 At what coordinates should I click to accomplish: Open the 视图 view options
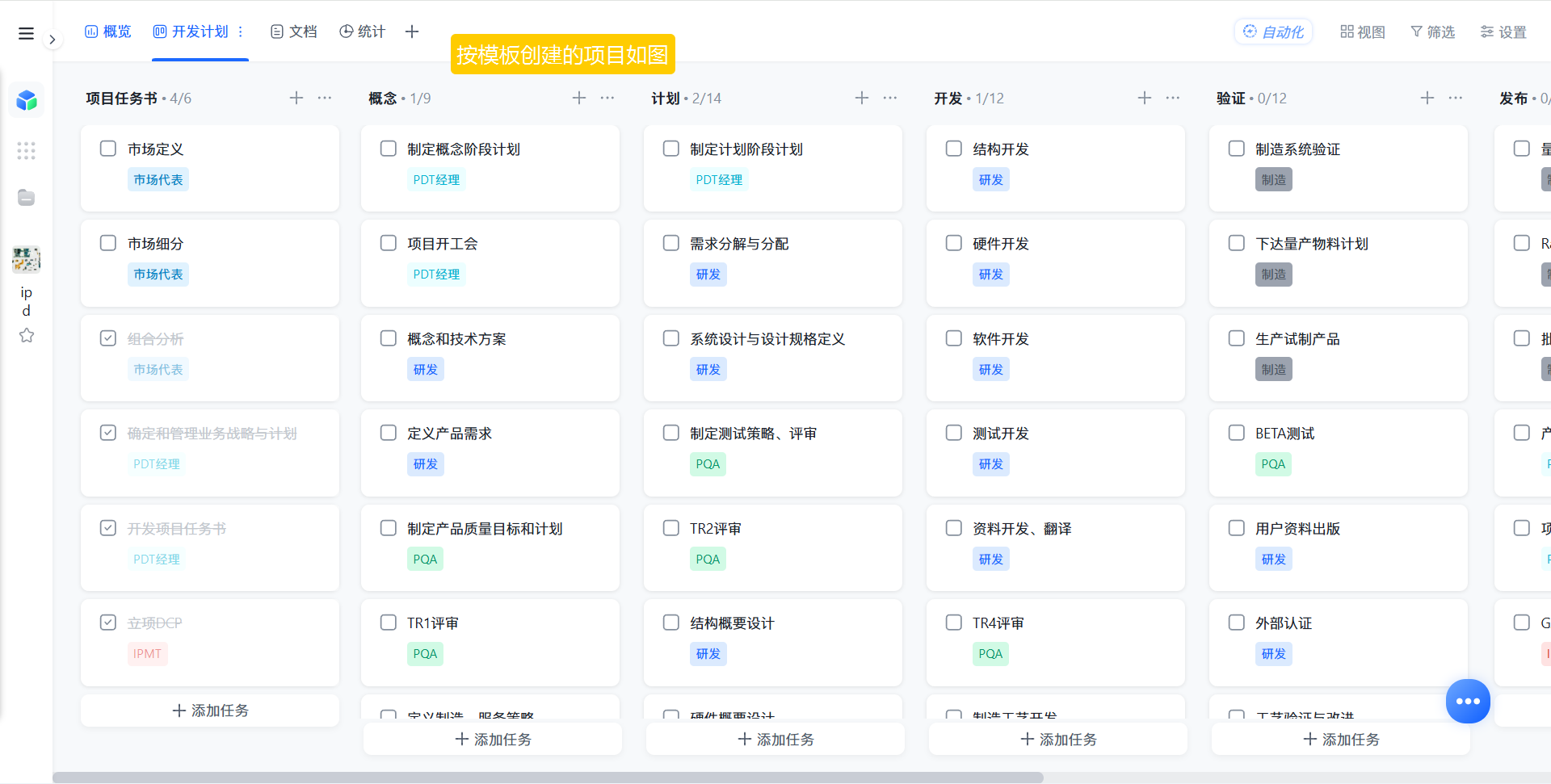(1363, 31)
